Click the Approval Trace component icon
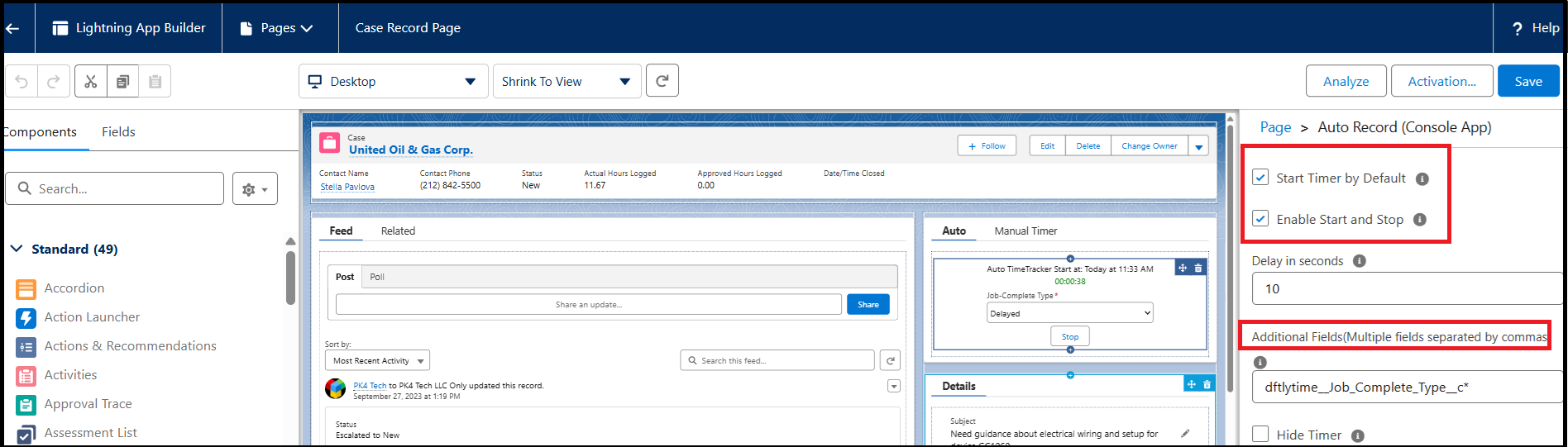Viewport: 1568px width, 447px height. (26, 404)
